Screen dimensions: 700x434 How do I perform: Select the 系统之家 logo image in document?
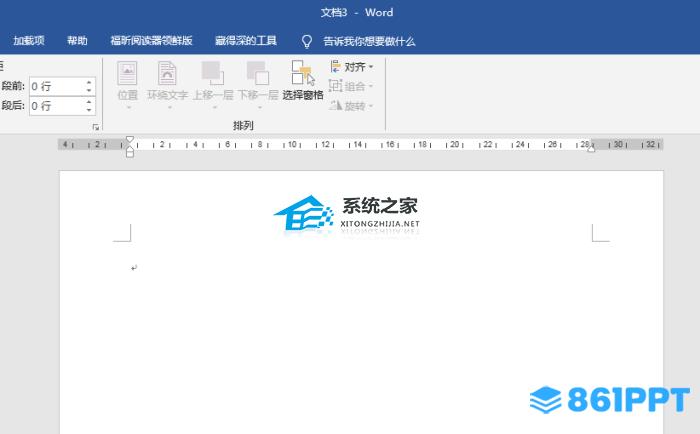[x=347, y=215]
